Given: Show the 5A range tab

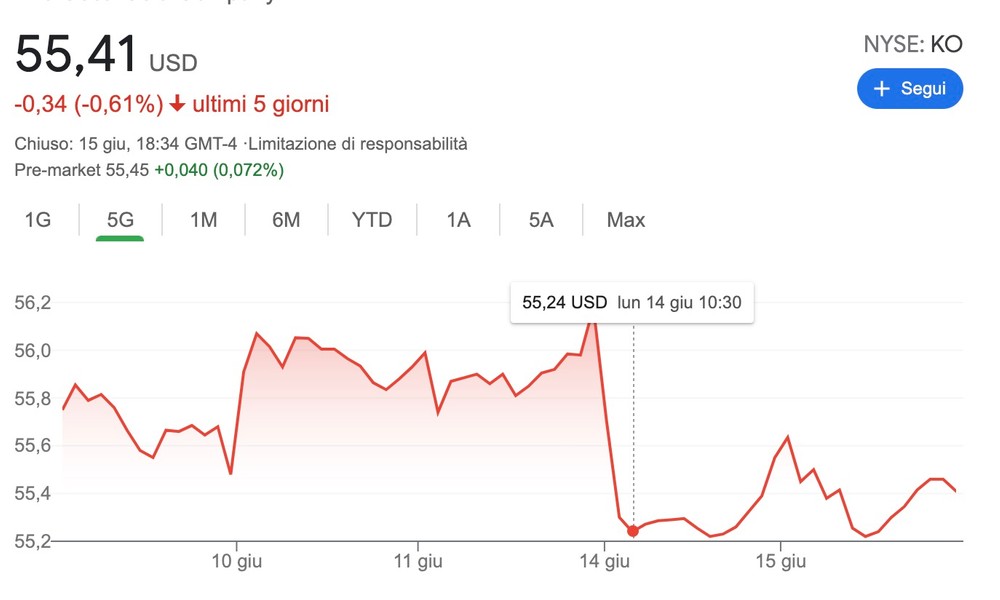Looking at the screenshot, I should point(541,220).
